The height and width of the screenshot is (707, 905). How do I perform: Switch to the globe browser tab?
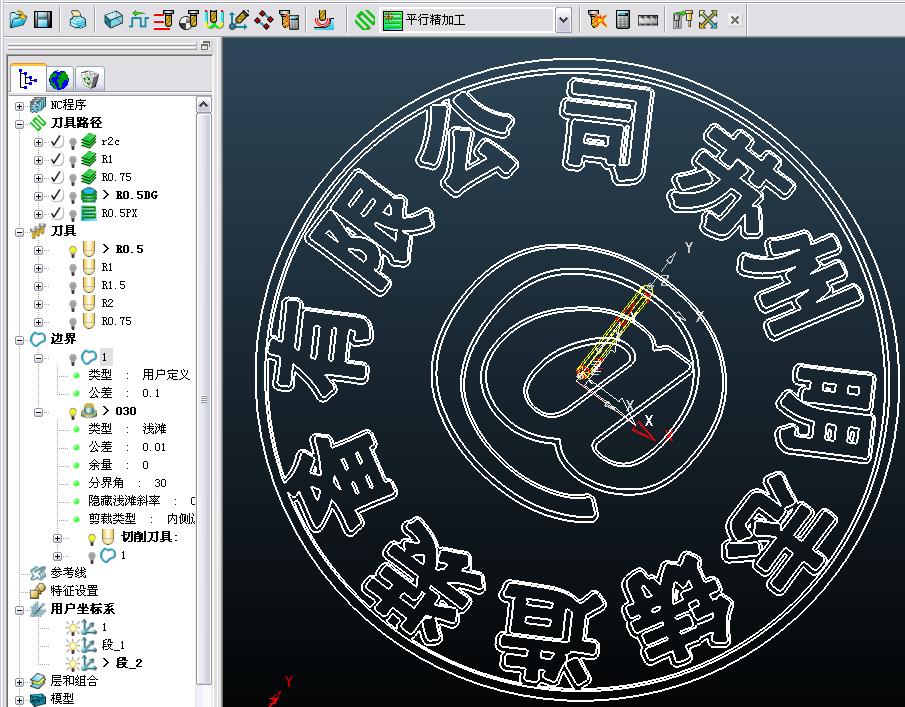[59, 79]
